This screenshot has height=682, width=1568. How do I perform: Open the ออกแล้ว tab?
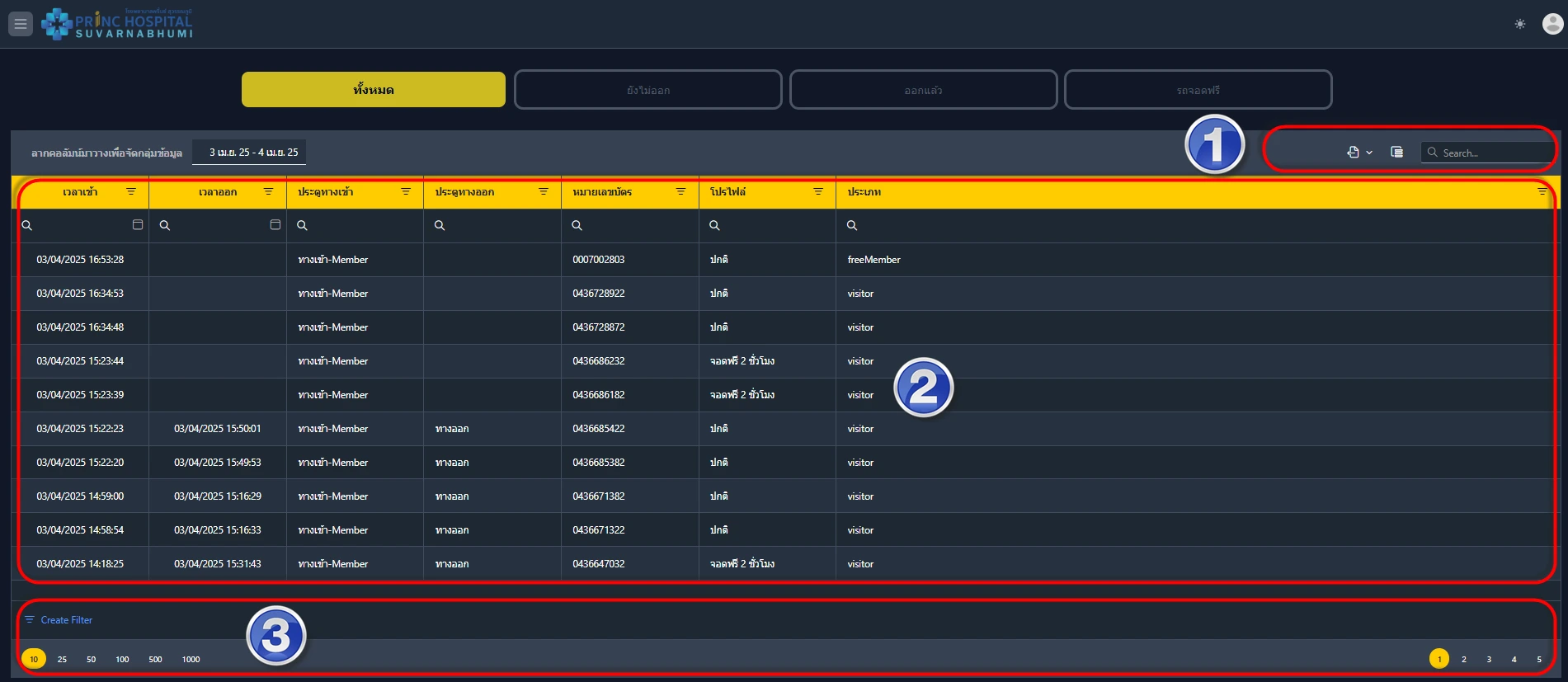(x=923, y=90)
